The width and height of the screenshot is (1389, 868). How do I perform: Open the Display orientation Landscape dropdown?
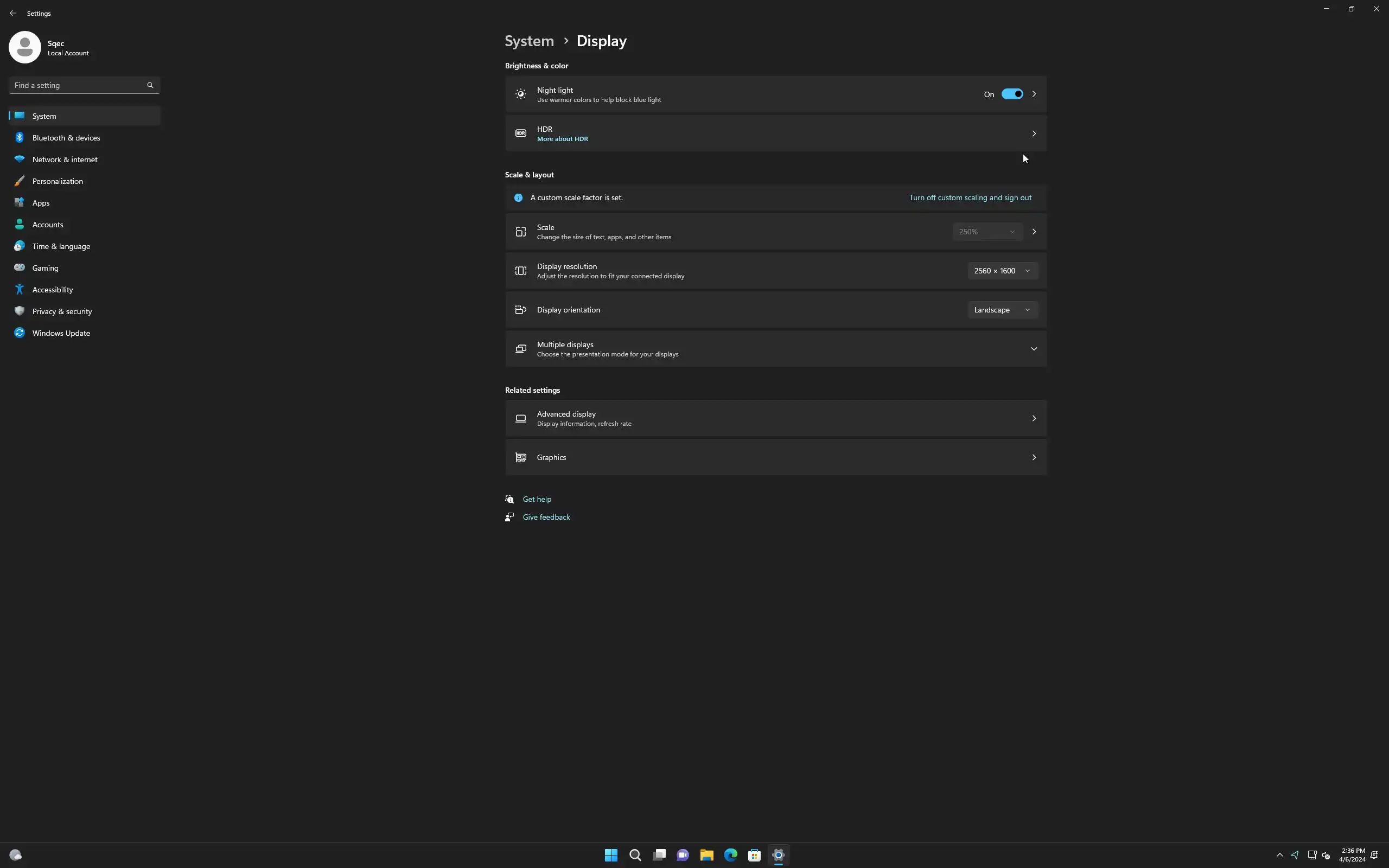pos(1002,310)
